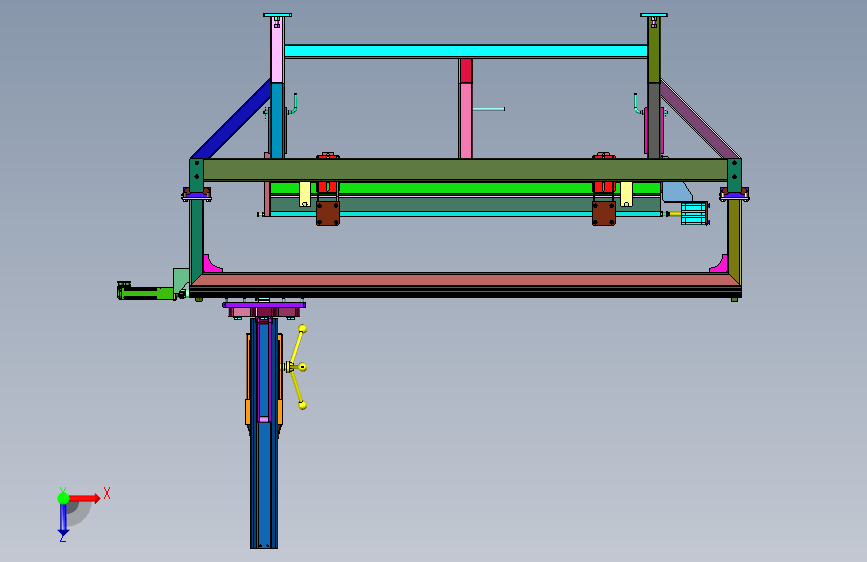Select the right magenta corner gusset
The height and width of the screenshot is (562, 867).
click(x=720, y=265)
